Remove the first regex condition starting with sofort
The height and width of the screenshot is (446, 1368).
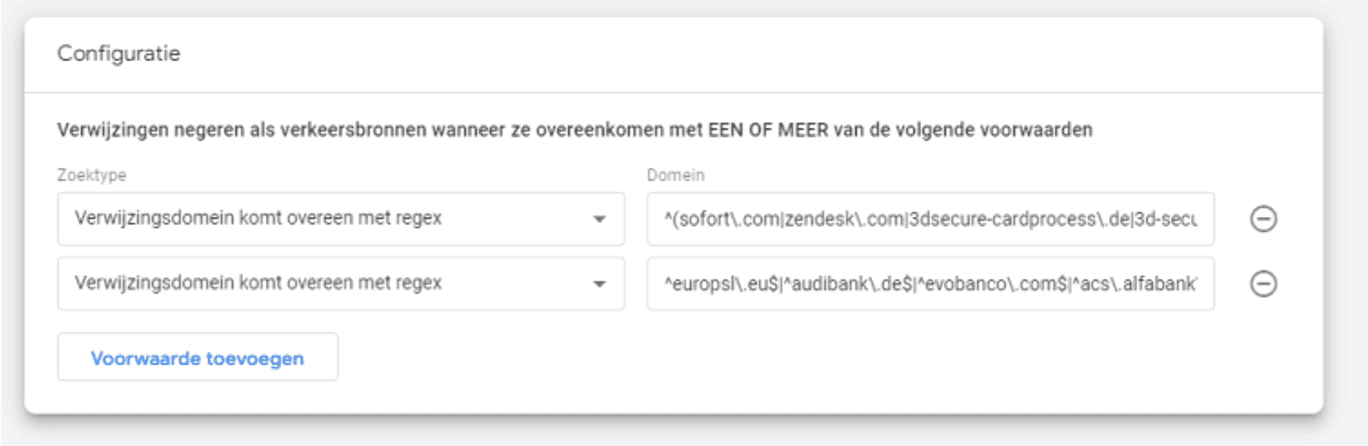1263,219
